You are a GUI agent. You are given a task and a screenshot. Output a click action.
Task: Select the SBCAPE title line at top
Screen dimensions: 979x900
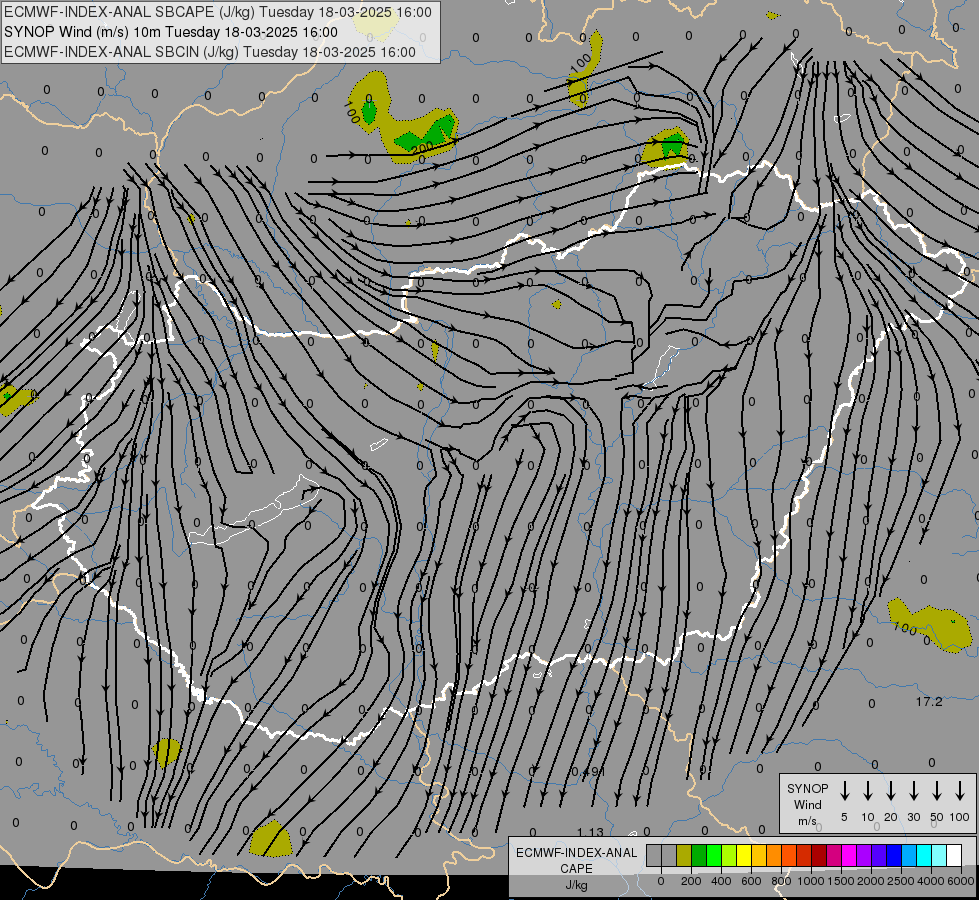pos(218,12)
